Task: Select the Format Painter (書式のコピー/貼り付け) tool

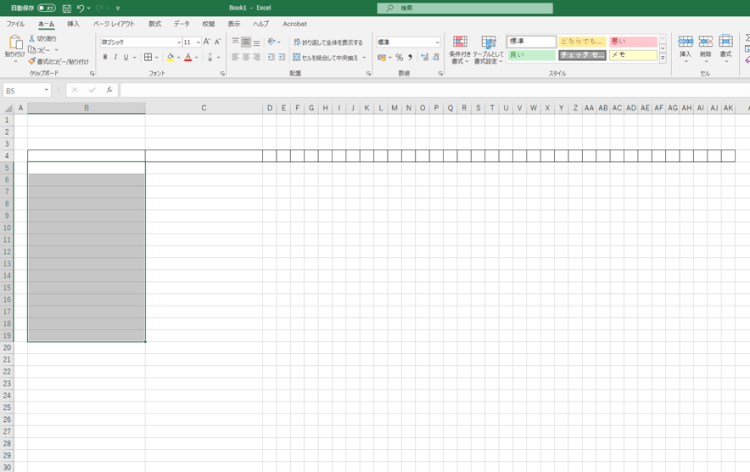Action: 32,61
